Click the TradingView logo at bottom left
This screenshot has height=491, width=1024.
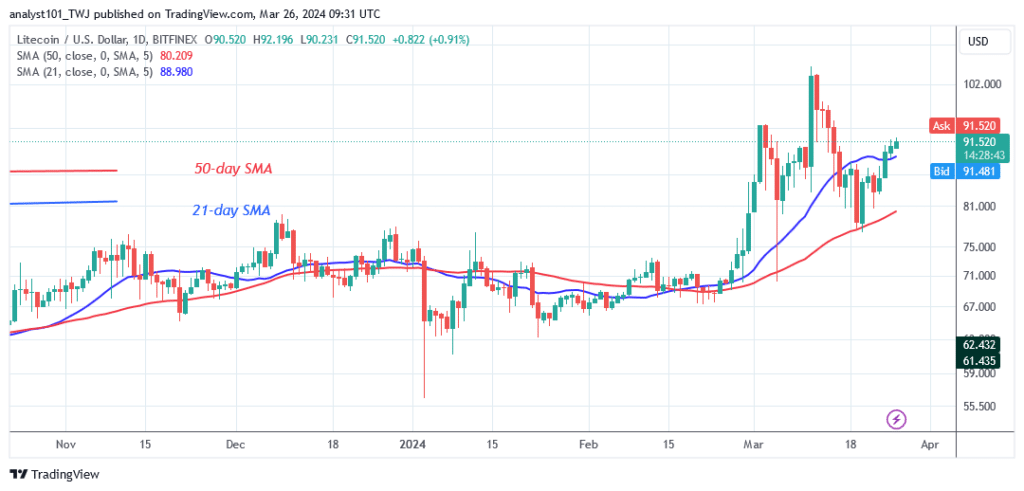pos(54,474)
